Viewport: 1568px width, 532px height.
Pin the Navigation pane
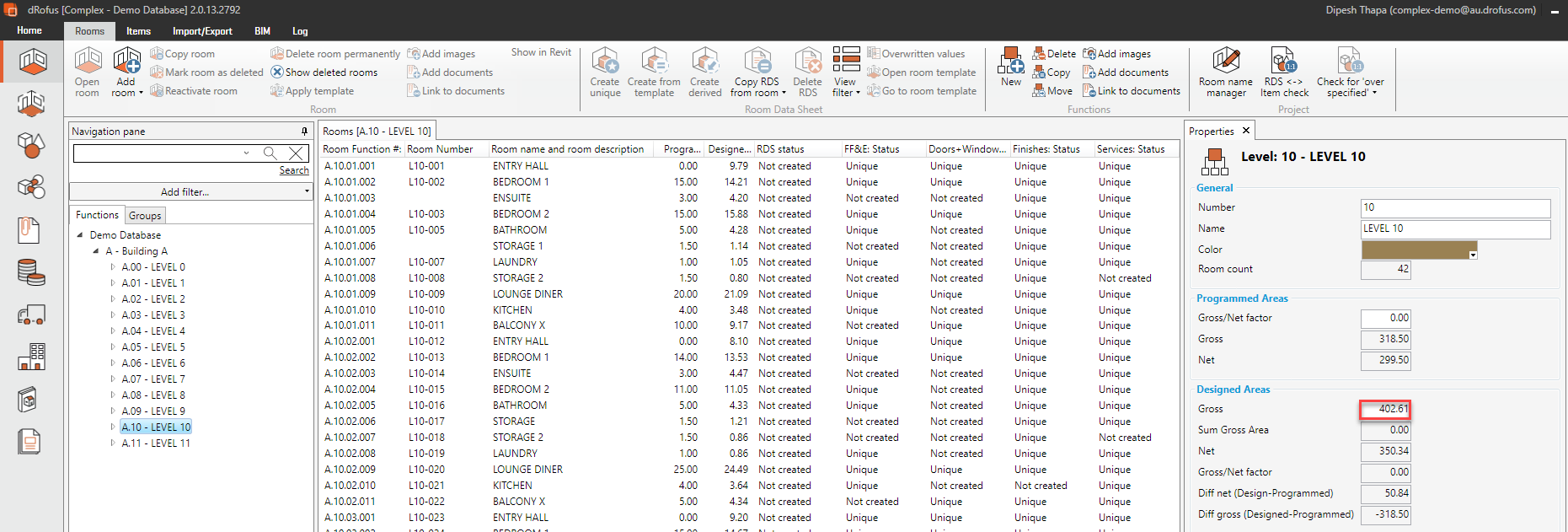pyautogui.click(x=304, y=132)
